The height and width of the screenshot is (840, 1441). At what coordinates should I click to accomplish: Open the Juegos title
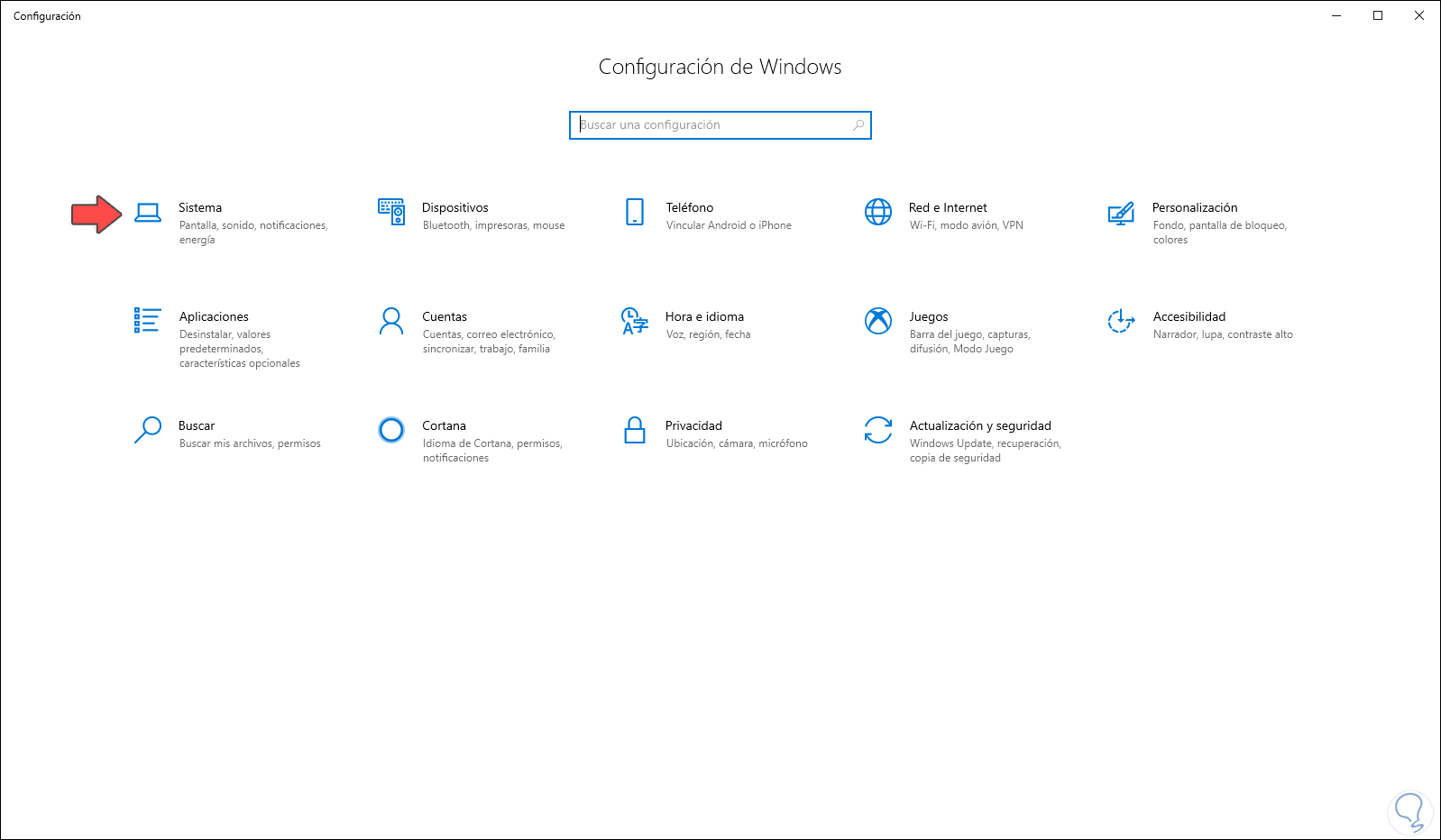pos(929,316)
